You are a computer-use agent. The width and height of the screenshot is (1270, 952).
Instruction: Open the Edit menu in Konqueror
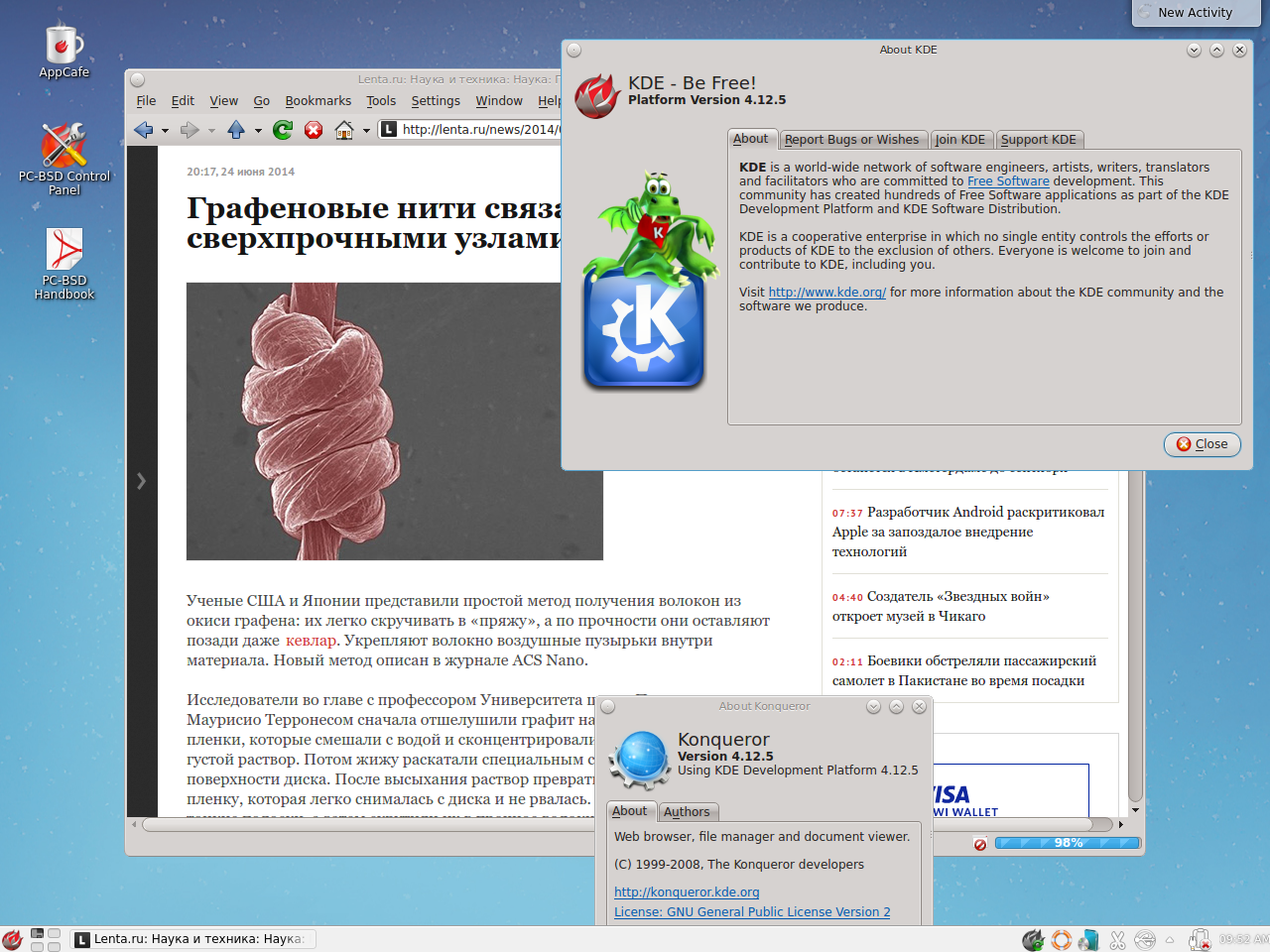coord(183,101)
